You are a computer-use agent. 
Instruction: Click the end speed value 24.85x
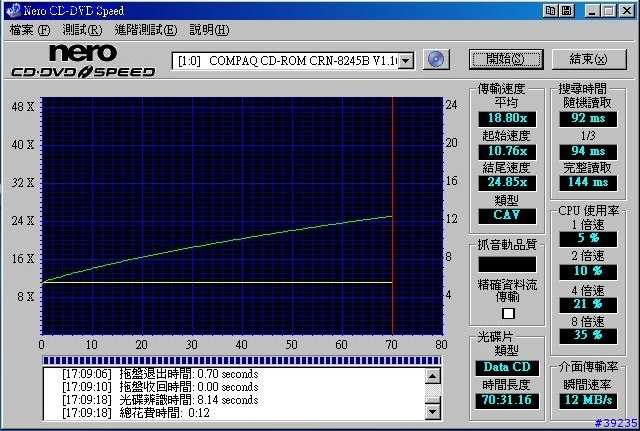507,182
